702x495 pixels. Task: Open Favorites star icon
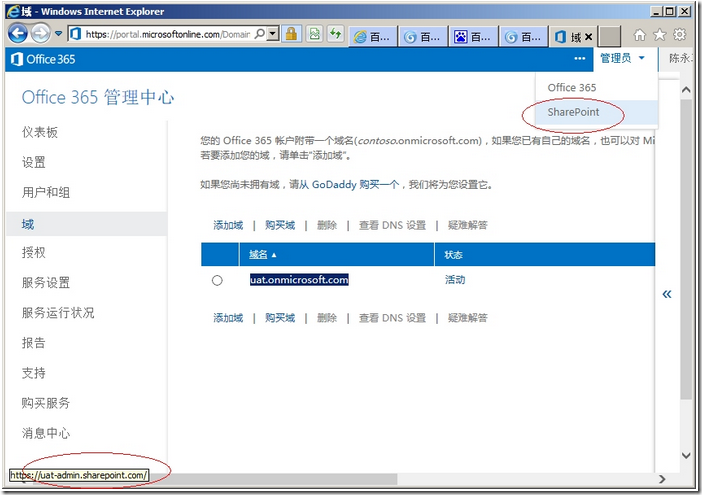(x=659, y=34)
